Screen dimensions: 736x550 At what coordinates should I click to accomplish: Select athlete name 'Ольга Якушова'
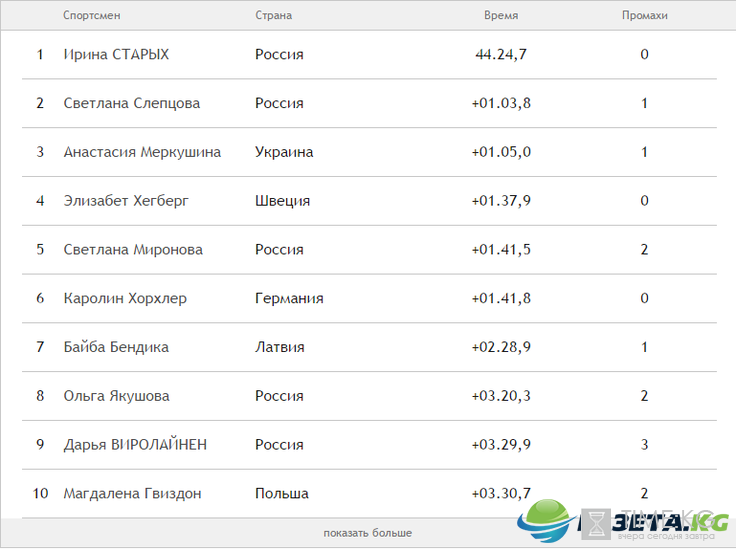[116, 396]
